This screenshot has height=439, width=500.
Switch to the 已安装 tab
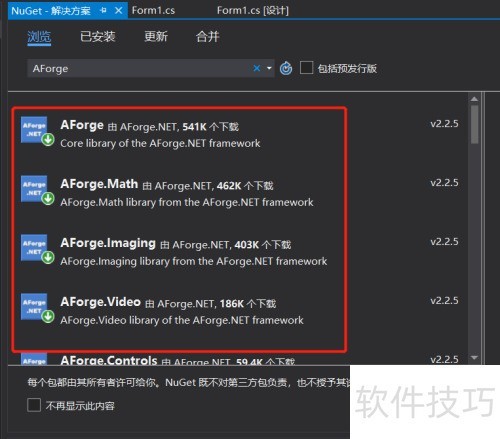coord(97,36)
